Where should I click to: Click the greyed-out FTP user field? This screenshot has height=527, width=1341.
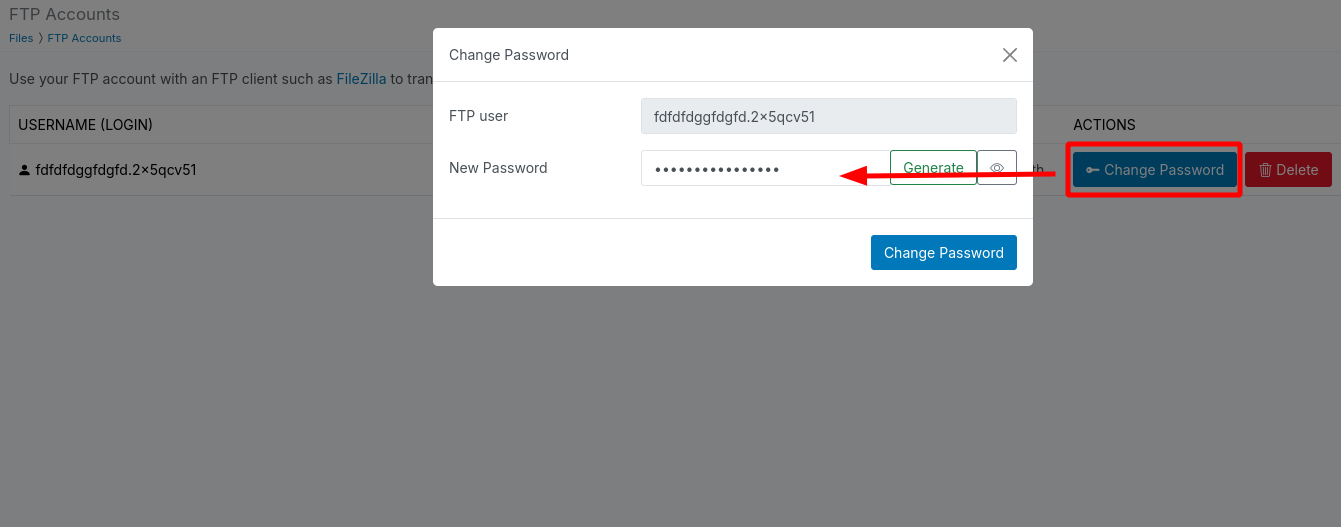pyautogui.click(x=829, y=116)
